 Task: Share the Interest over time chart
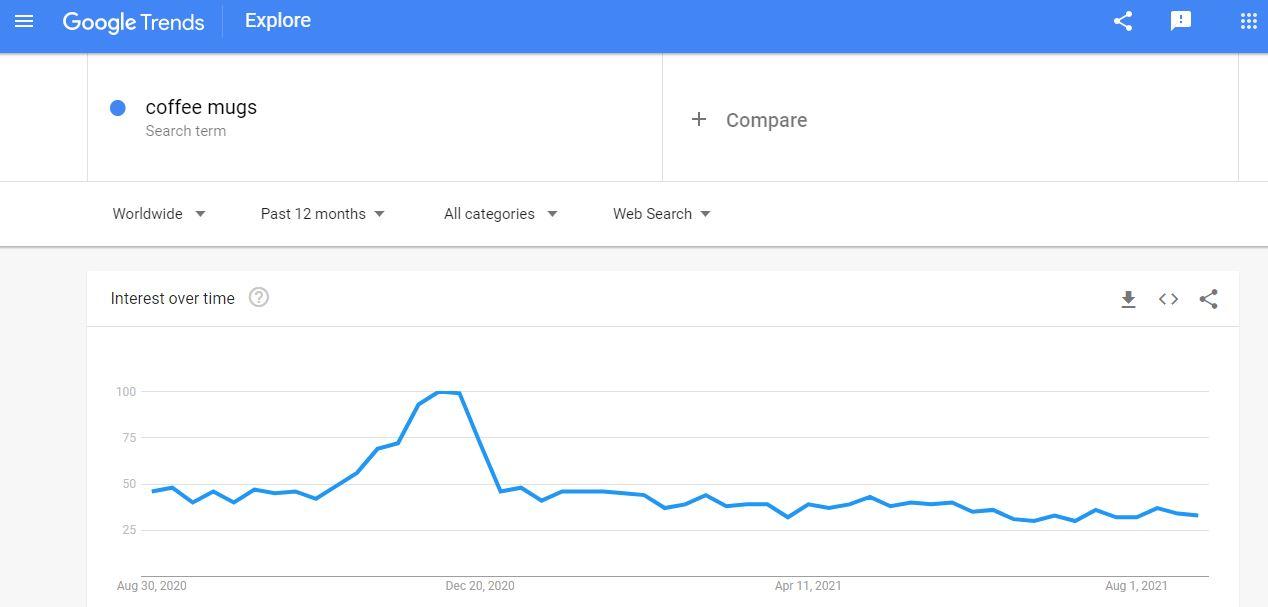point(1208,299)
